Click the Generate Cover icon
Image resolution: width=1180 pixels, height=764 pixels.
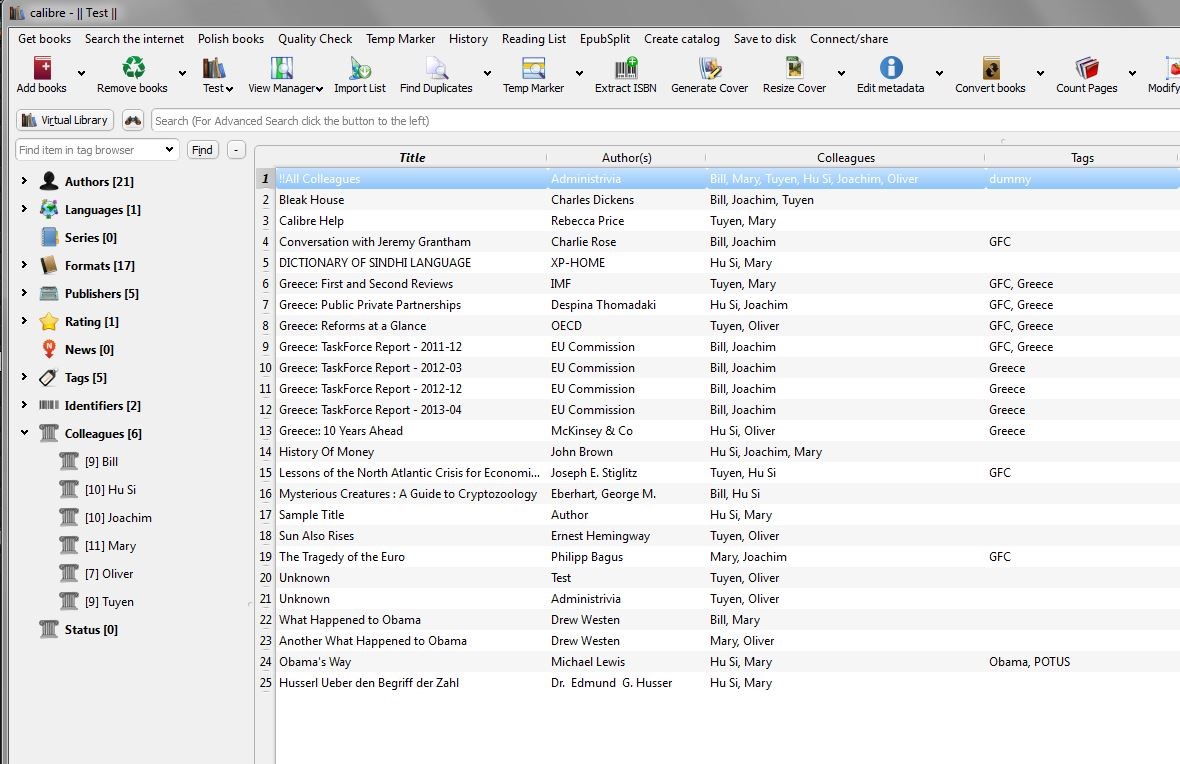(710, 69)
